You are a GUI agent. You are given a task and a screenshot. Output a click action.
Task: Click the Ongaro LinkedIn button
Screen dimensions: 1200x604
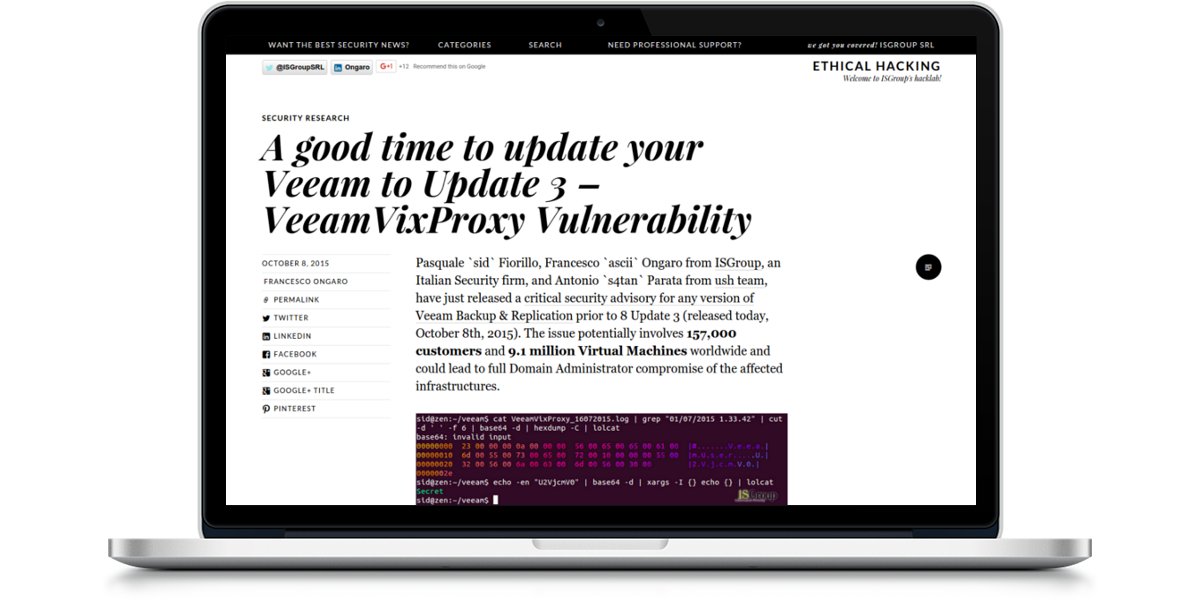352,67
